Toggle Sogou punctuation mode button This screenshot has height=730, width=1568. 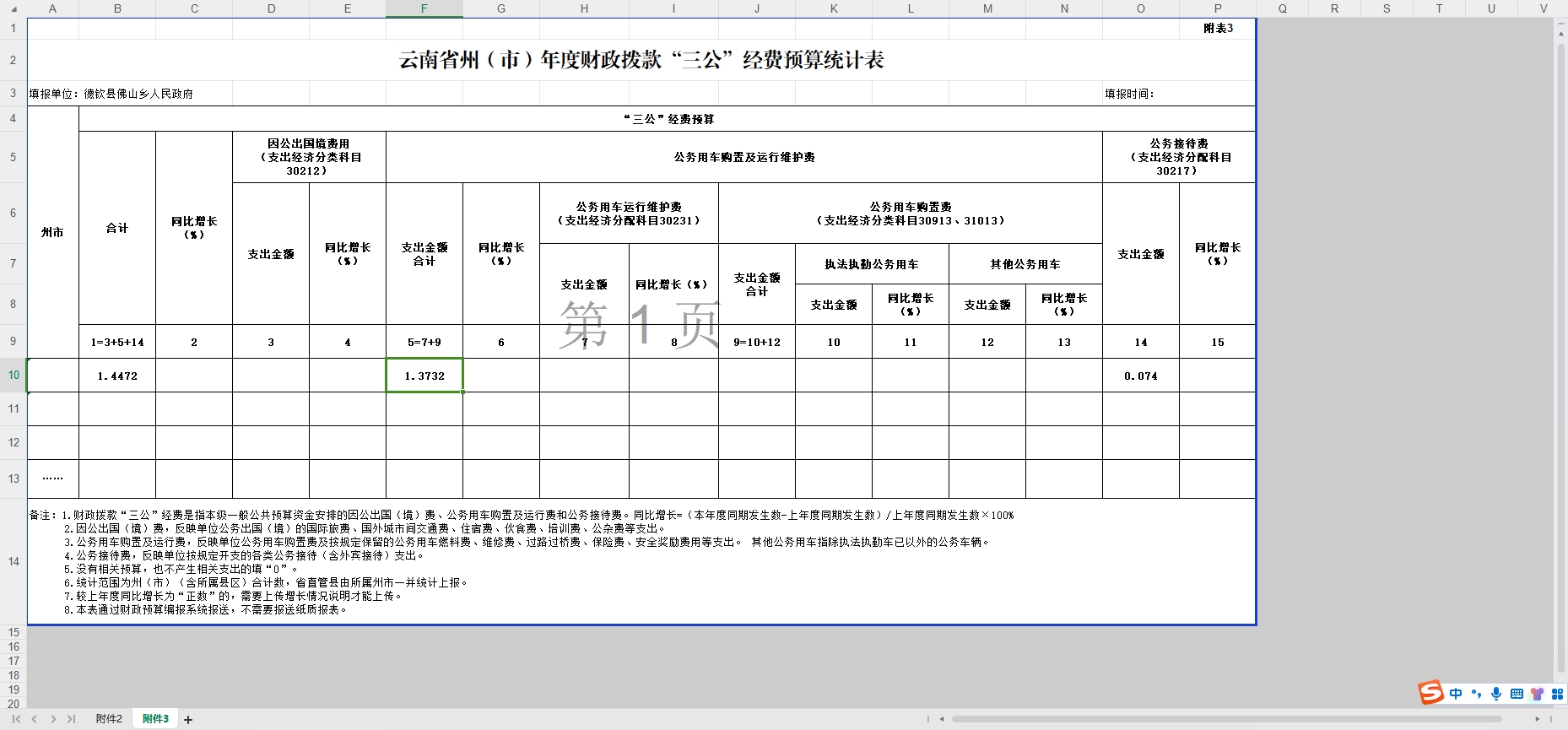(x=1476, y=694)
